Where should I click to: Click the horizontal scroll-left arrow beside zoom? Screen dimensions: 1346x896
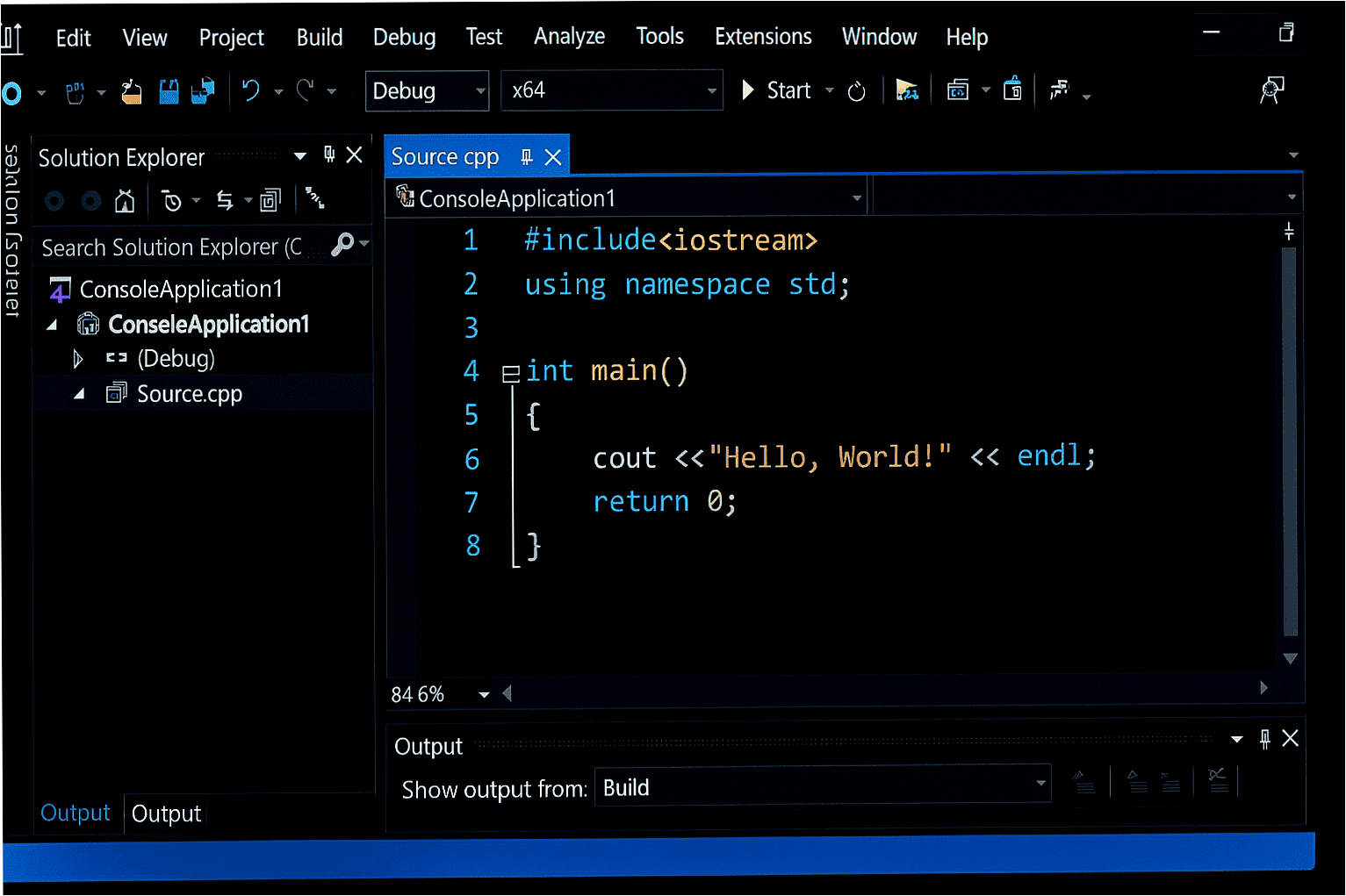(x=507, y=694)
